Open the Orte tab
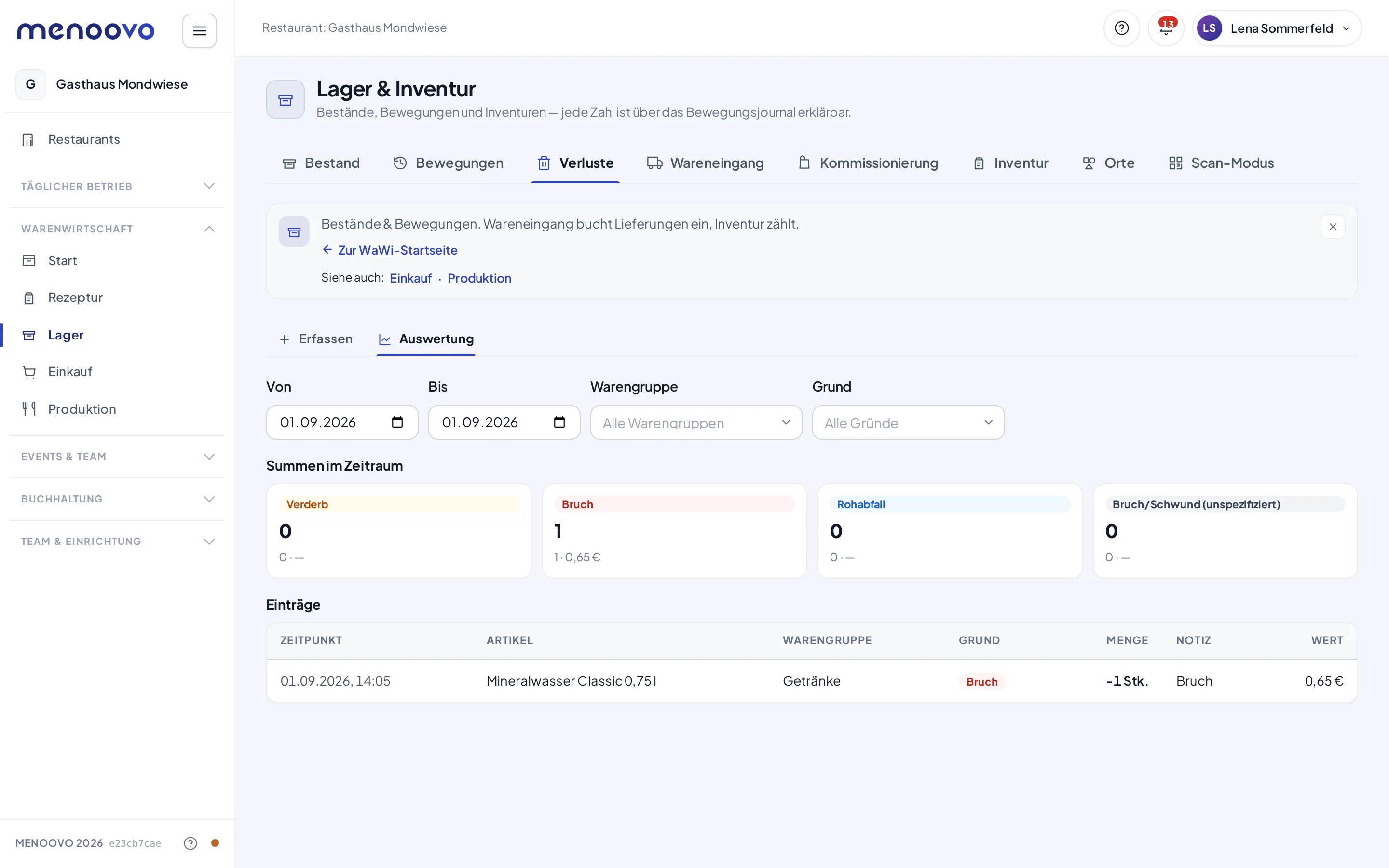Image resolution: width=1389 pixels, height=868 pixels. coord(1108,163)
